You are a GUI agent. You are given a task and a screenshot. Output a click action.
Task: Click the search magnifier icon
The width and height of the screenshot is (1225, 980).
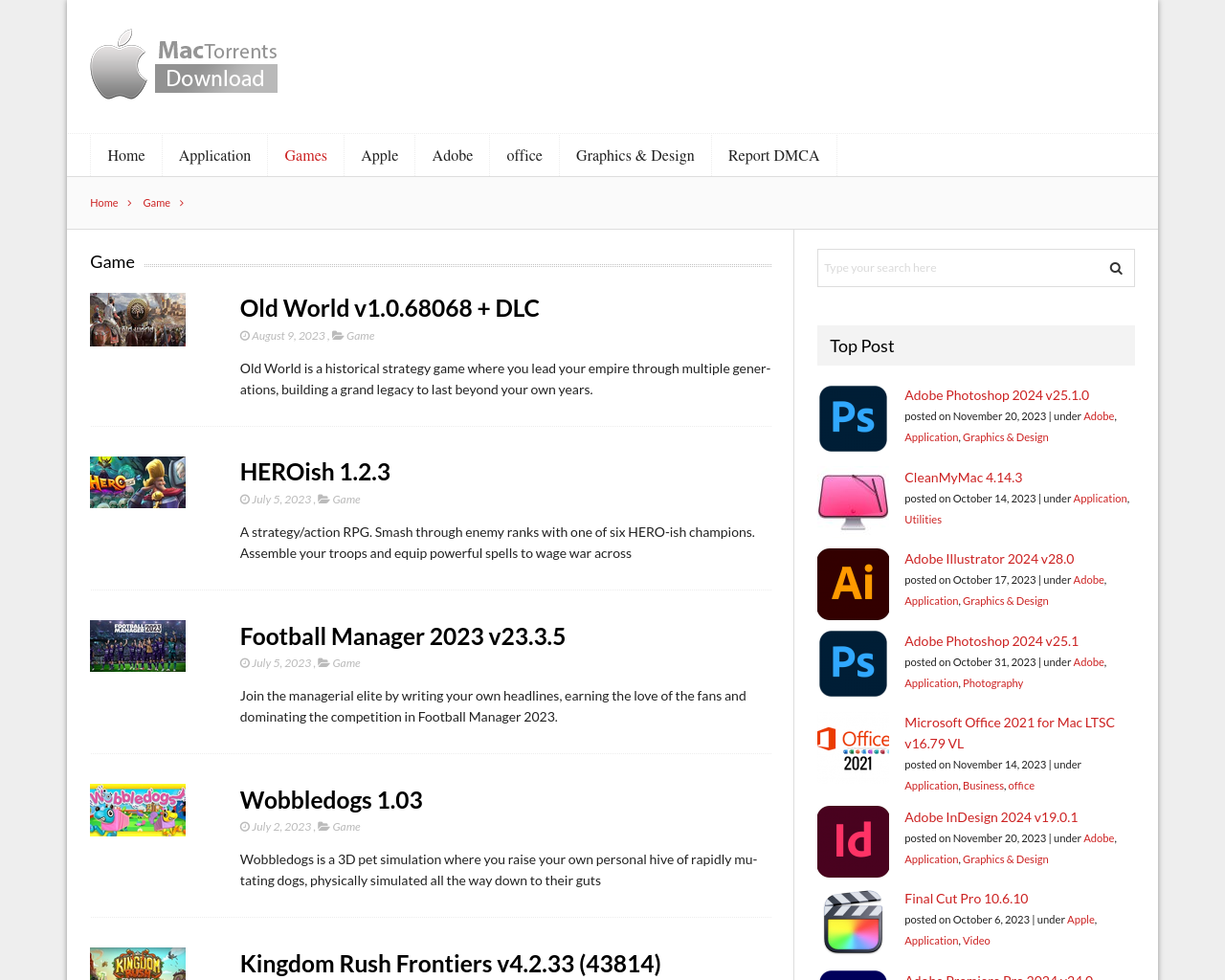[x=1116, y=268]
